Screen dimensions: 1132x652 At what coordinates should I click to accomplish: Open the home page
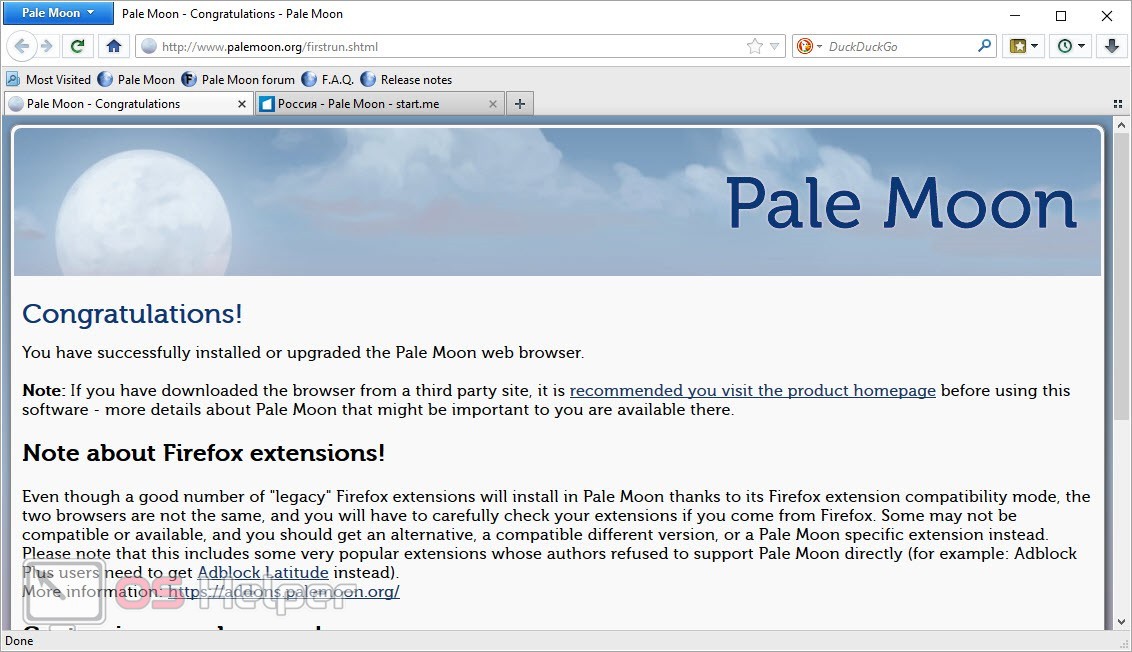[x=113, y=46]
